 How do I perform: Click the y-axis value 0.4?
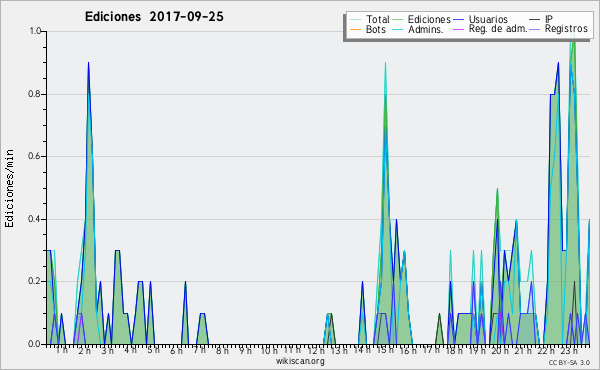pos(35,219)
